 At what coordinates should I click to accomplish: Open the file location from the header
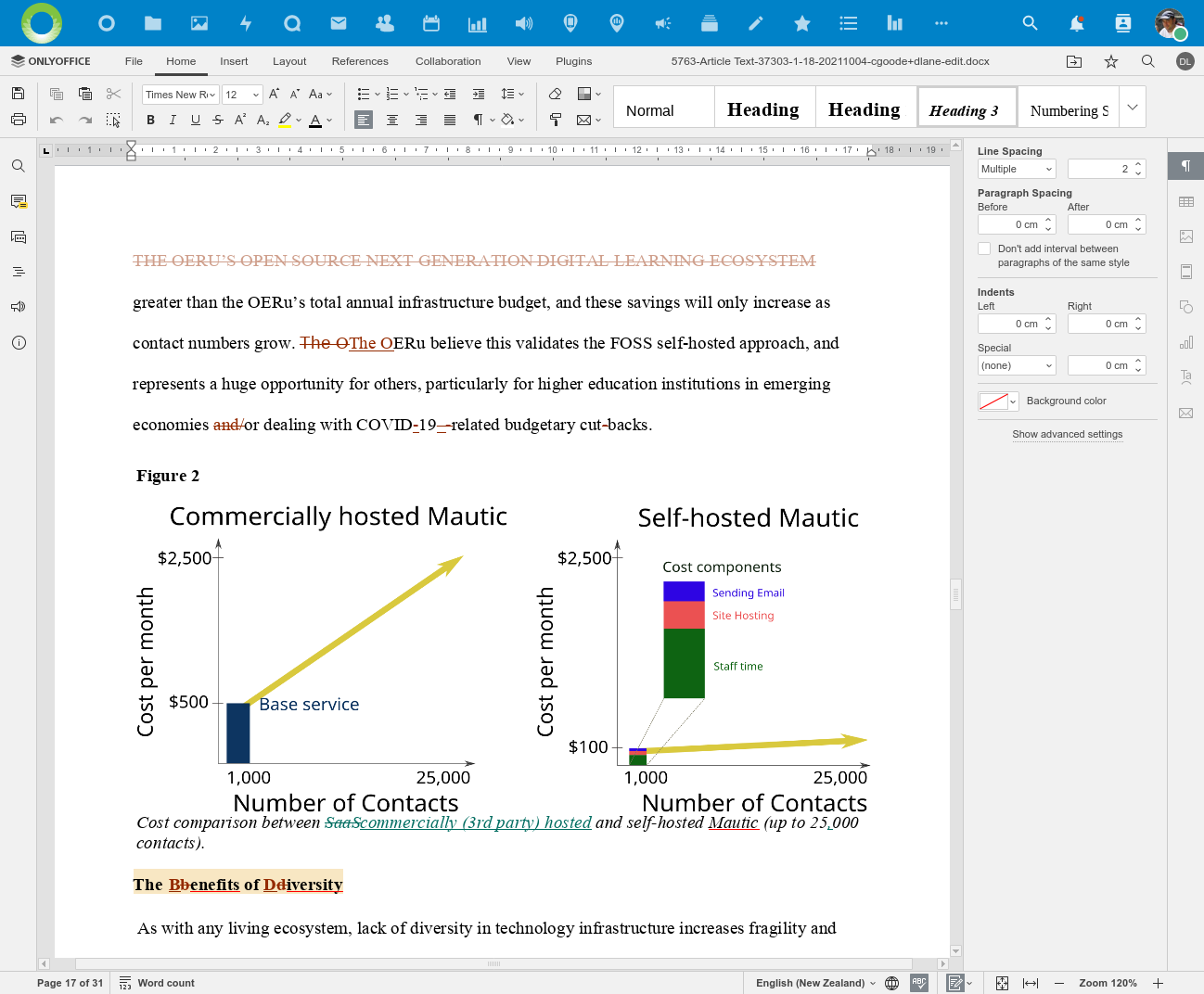pyautogui.click(x=1074, y=61)
